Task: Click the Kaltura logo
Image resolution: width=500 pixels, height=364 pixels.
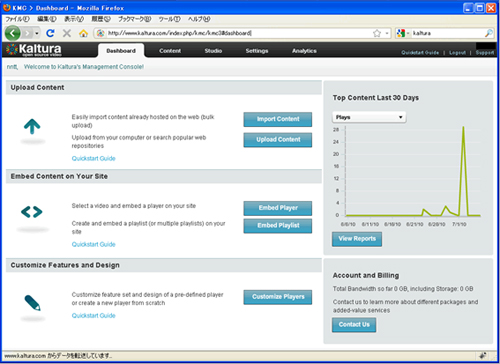Action: click(34, 49)
